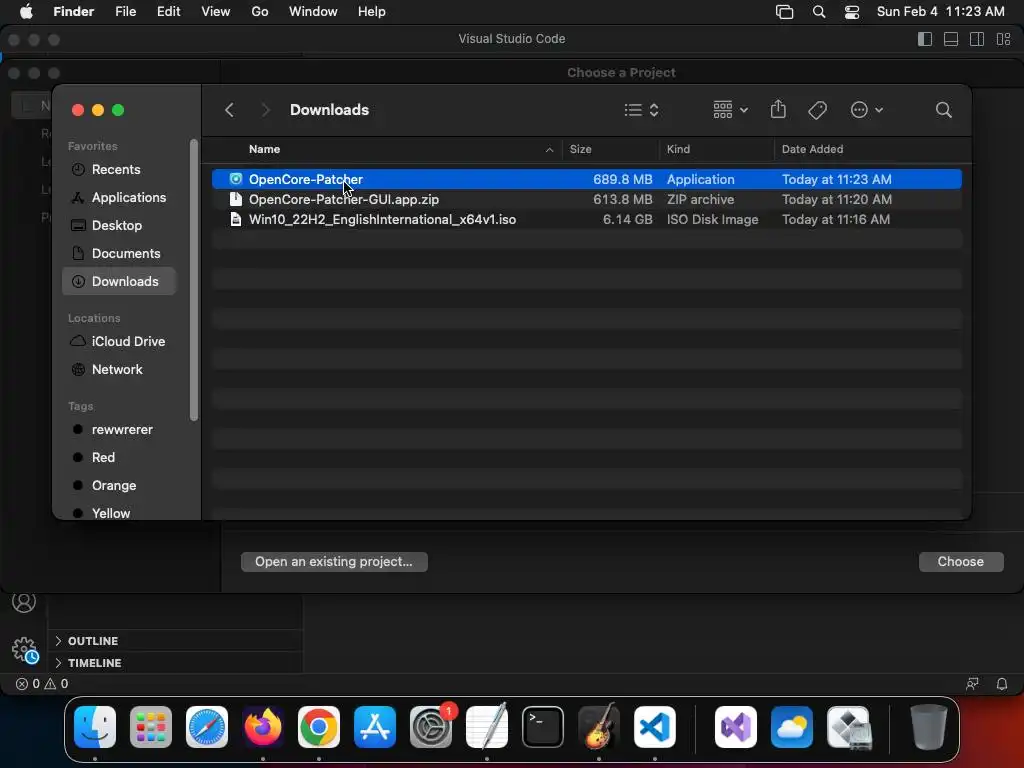This screenshot has height=768, width=1024.
Task: Launch Google Chrome from the Dock
Action: (x=319, y=727)
